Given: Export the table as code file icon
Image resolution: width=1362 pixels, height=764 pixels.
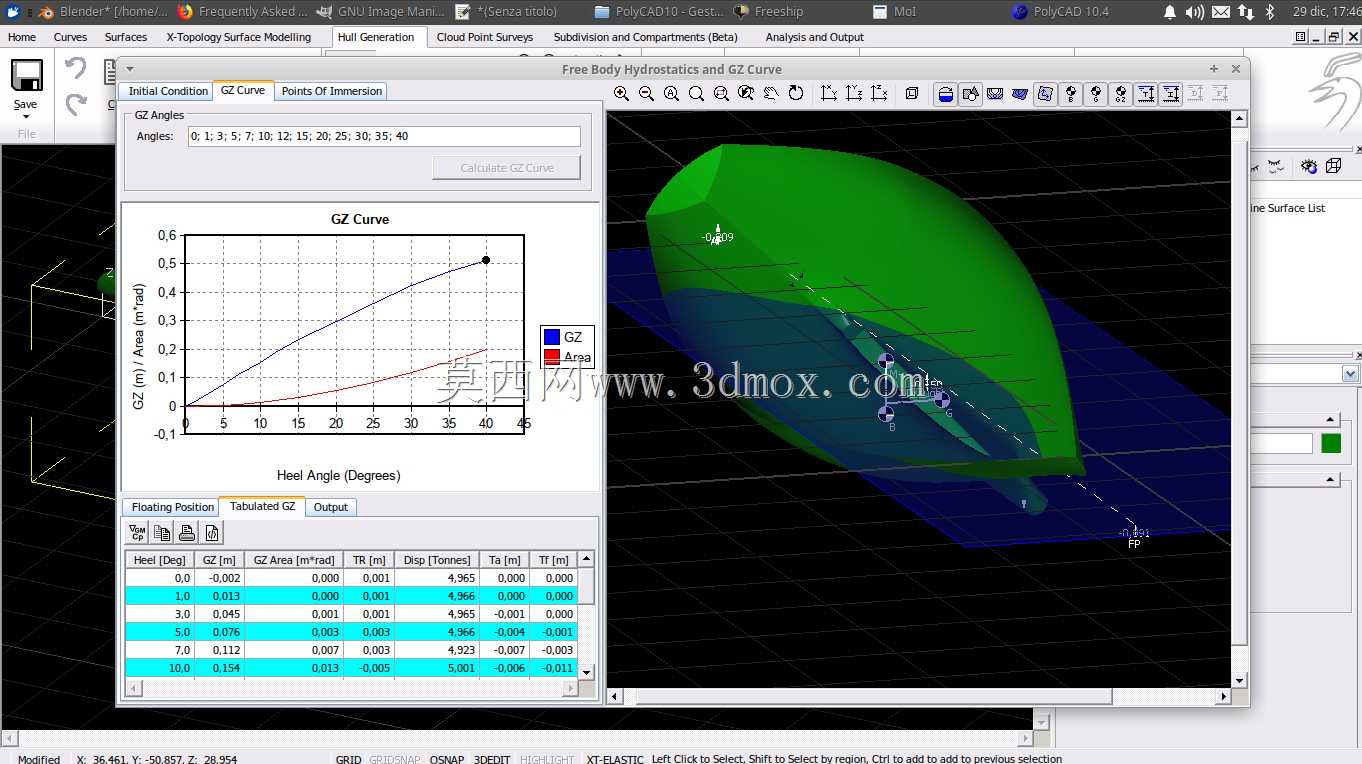Looking at the screenshot, I should tap(212, 533).
